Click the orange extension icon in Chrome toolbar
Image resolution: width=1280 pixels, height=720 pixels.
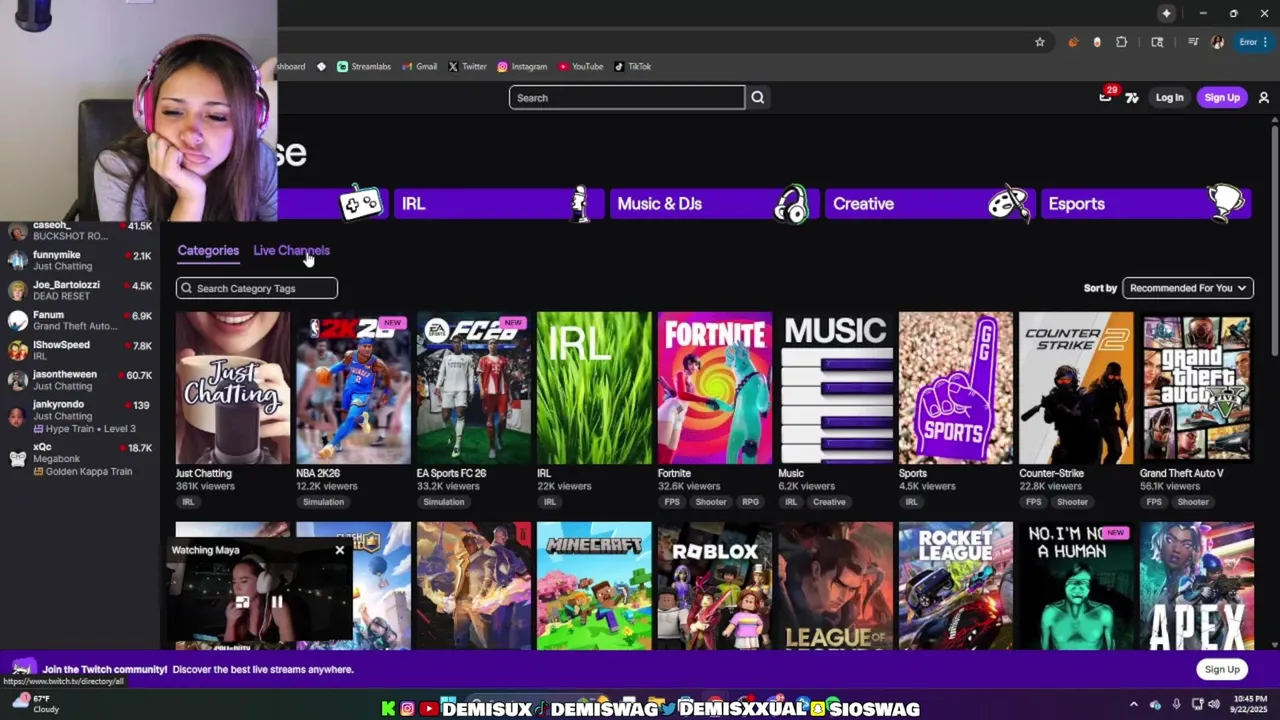(x=1073, y=42)
